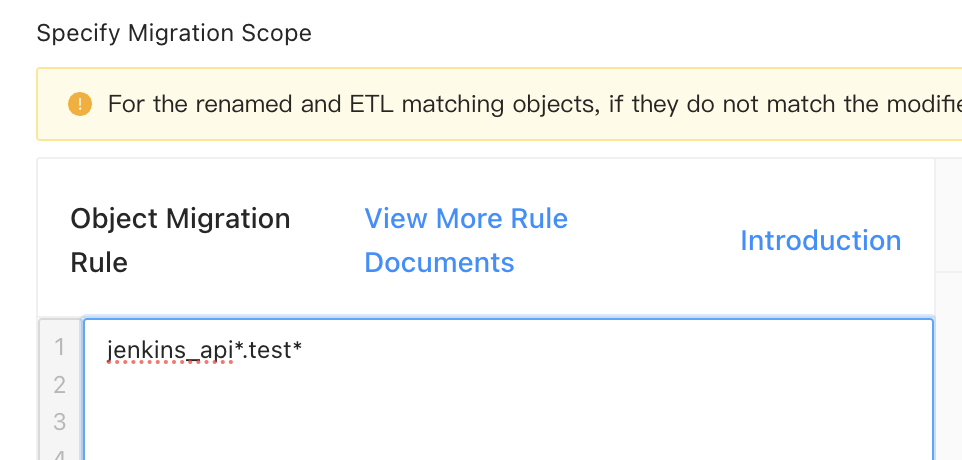Click the partially visible line number 4
The height and width of the screenshot is (460, 962).
click(x=59, y=453)
